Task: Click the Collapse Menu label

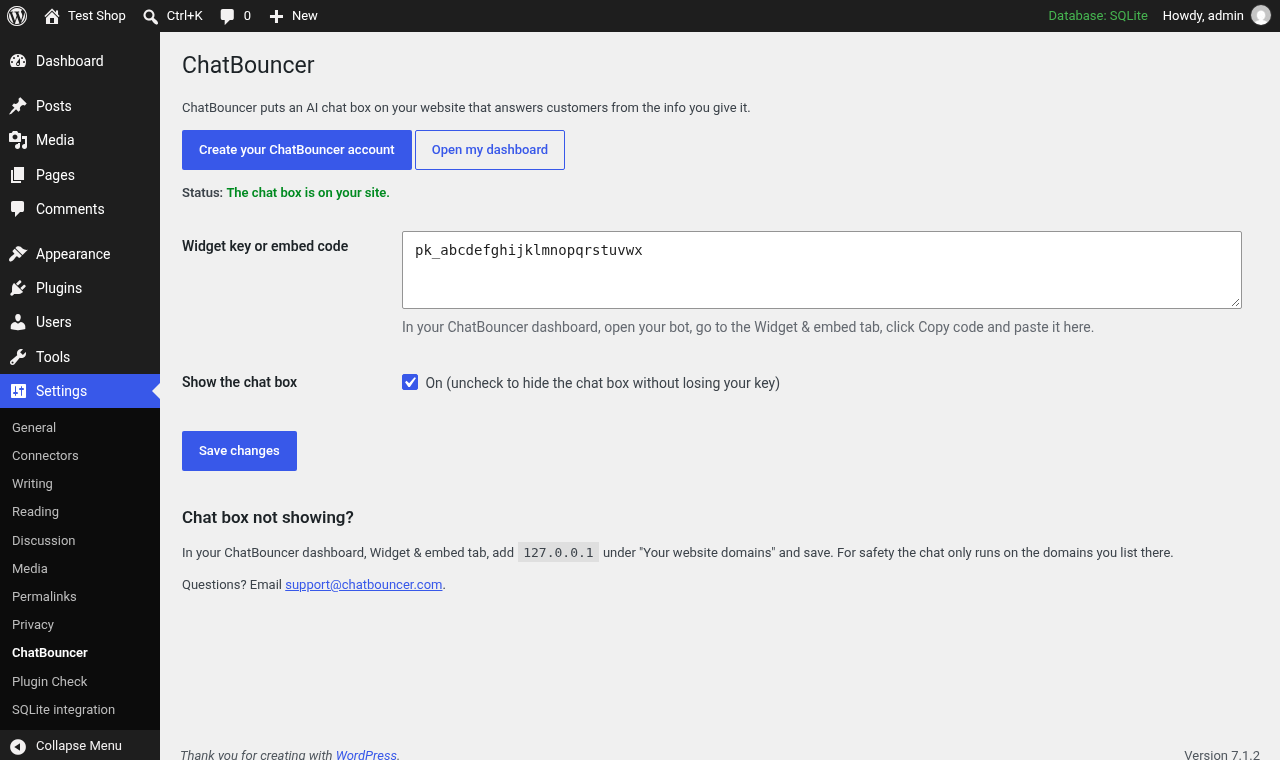Action: pyautogui.click(x=79, y=746)
